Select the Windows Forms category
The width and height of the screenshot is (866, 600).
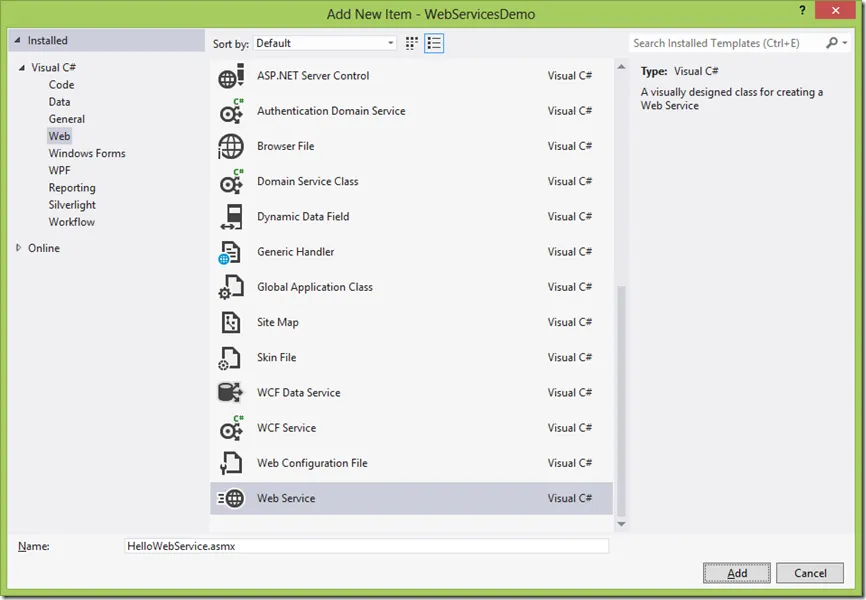[87, 153]
